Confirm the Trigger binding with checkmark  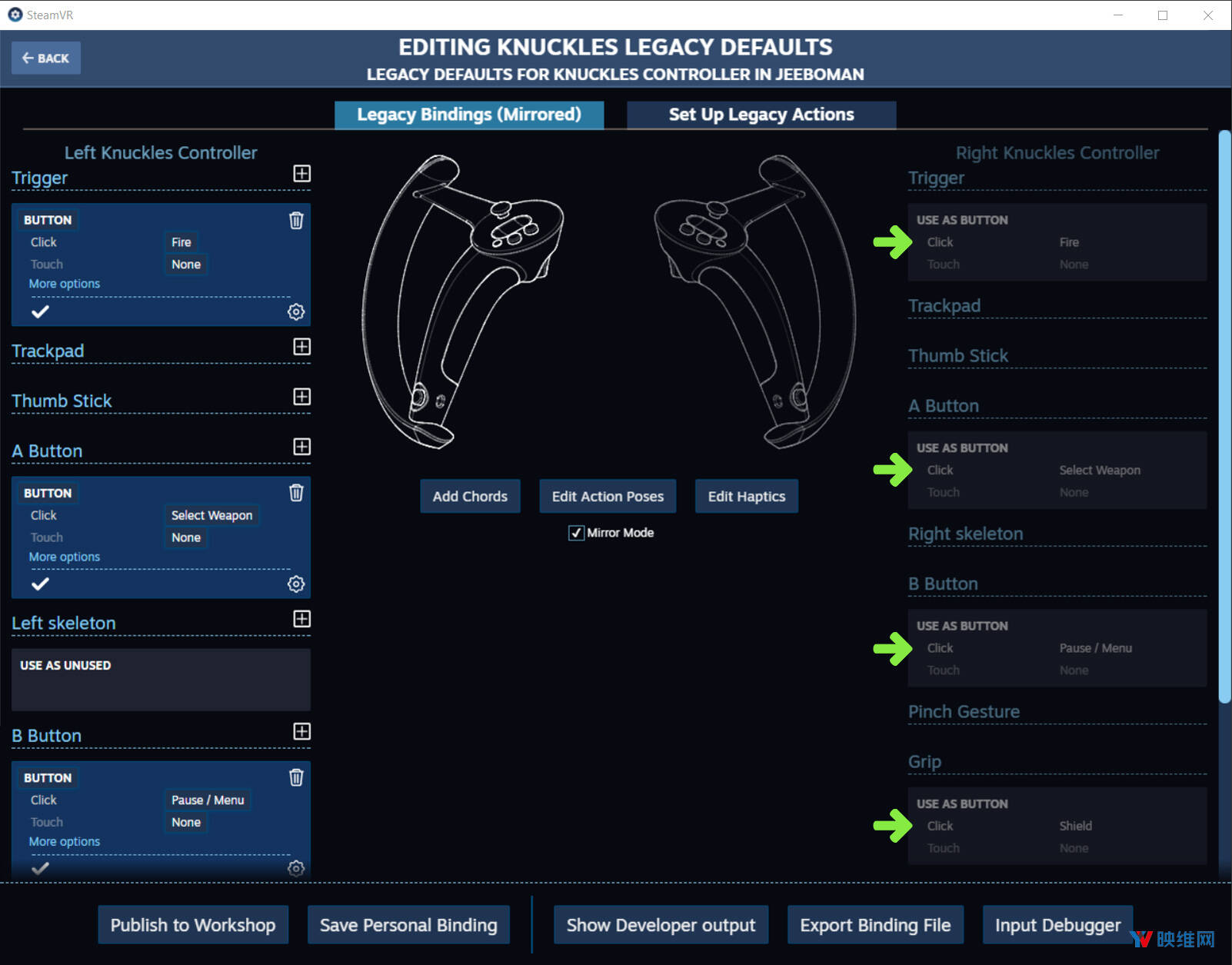pyautogui.click(x=40, y=311)
